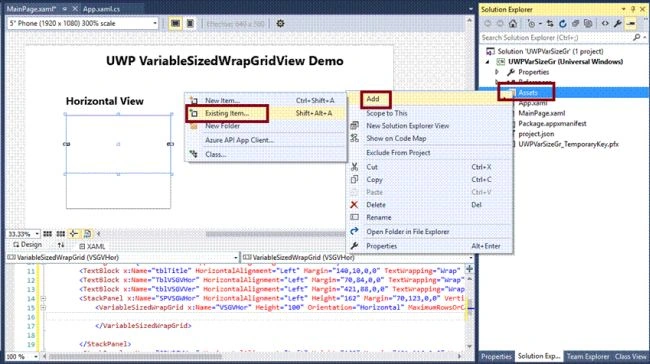650x364 pixels.
Task: Select the MainPage.xaml document tab
Action: pyautogui.click(x=31, y=9)
